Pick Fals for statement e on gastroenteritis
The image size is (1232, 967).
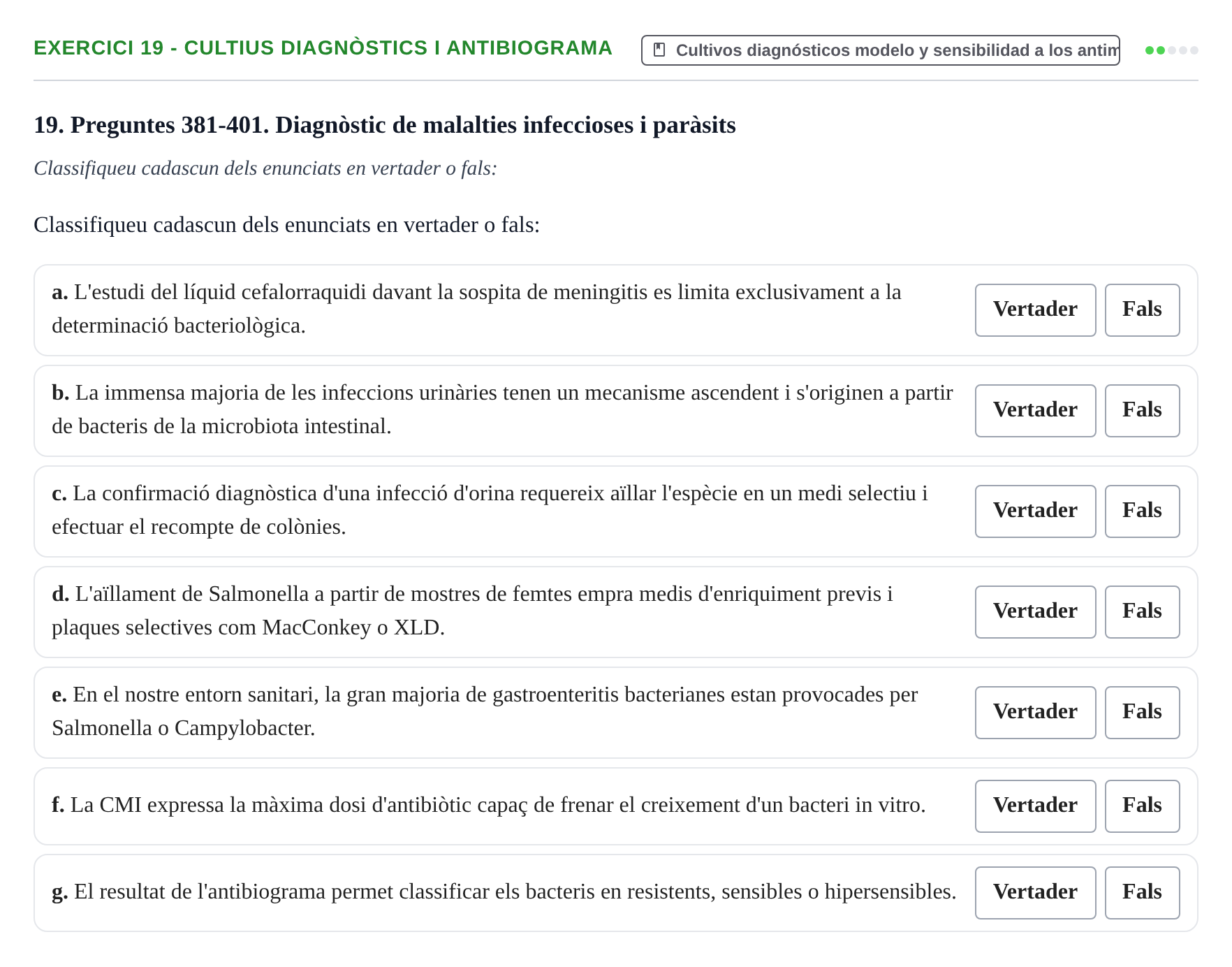tap(1142, 713)
